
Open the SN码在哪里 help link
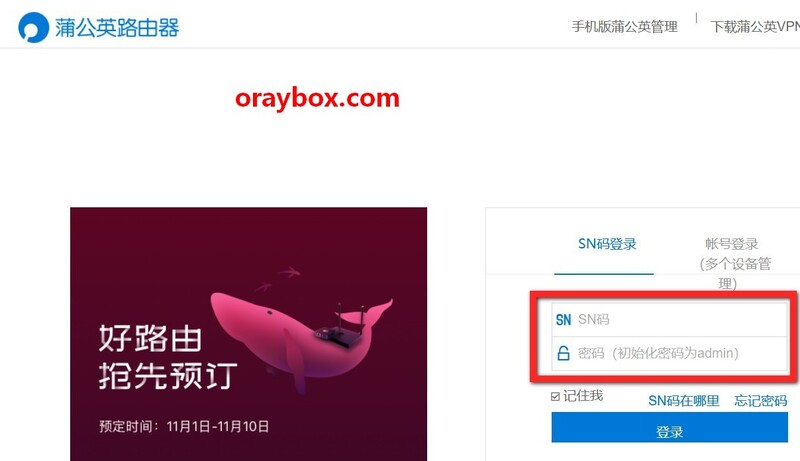(x=684, y=401)
